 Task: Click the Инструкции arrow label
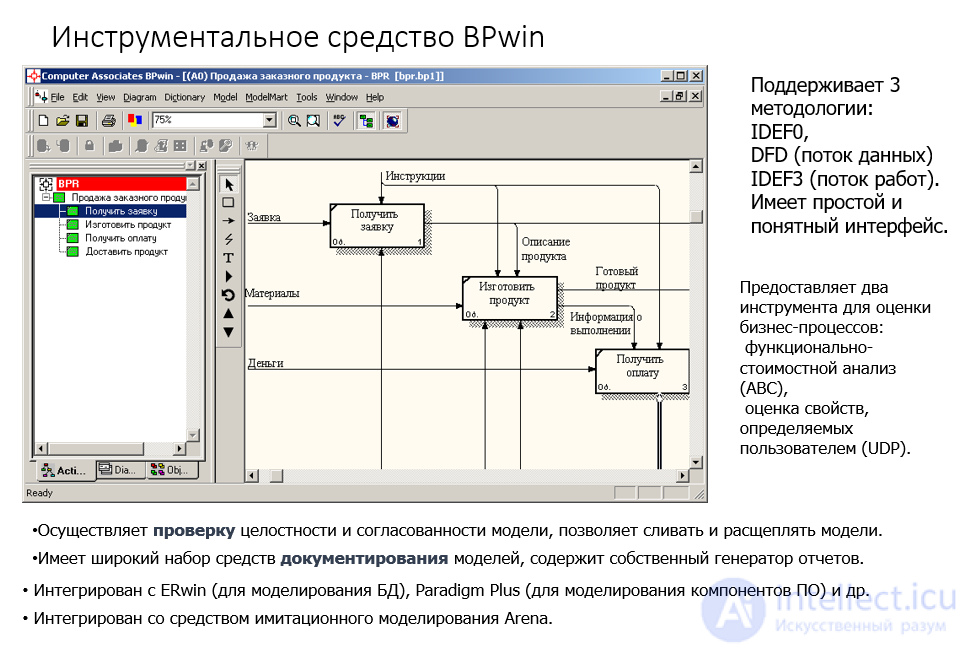tap(415, 176)
